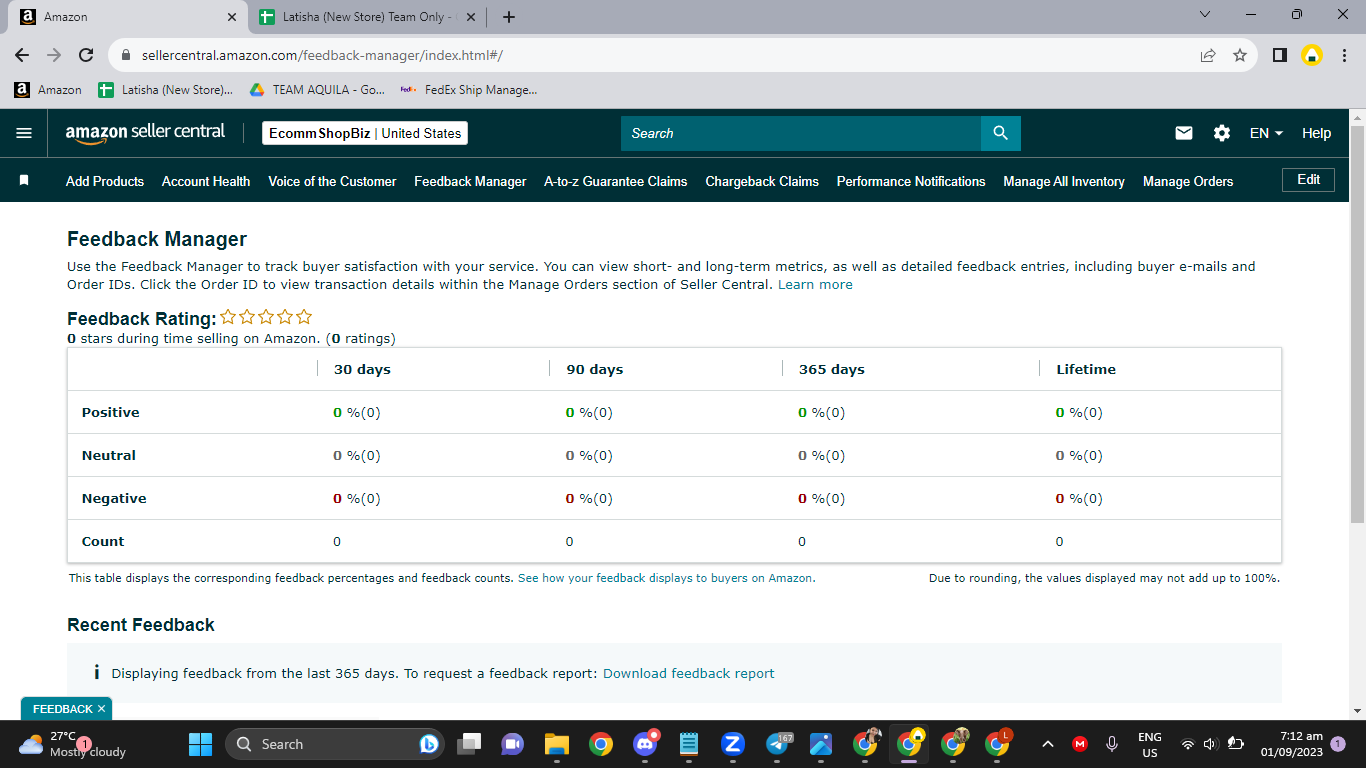Open the hamburger navigation menu
1366x768 pixels.
[24, 133]
